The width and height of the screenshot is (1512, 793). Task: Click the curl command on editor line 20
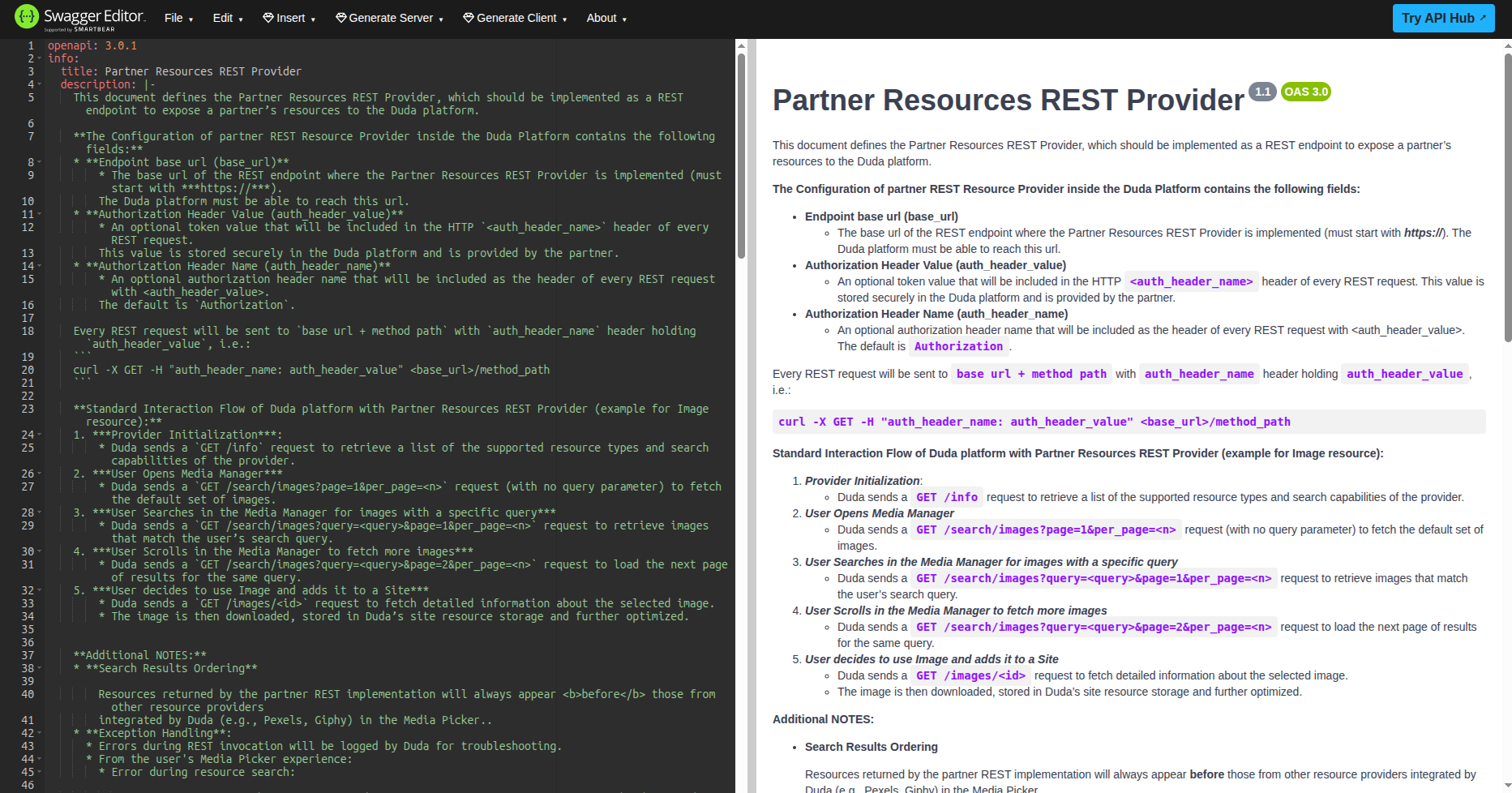pos(311,371)
